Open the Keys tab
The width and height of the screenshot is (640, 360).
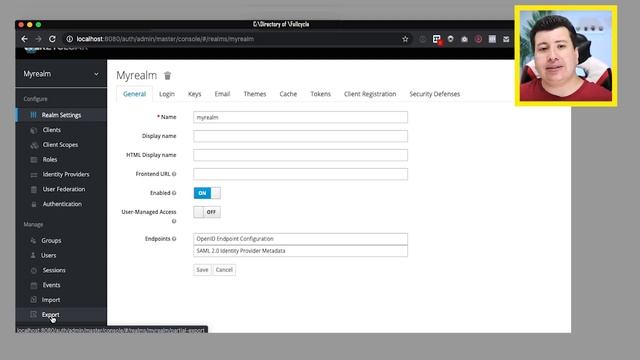click(194, 94)
